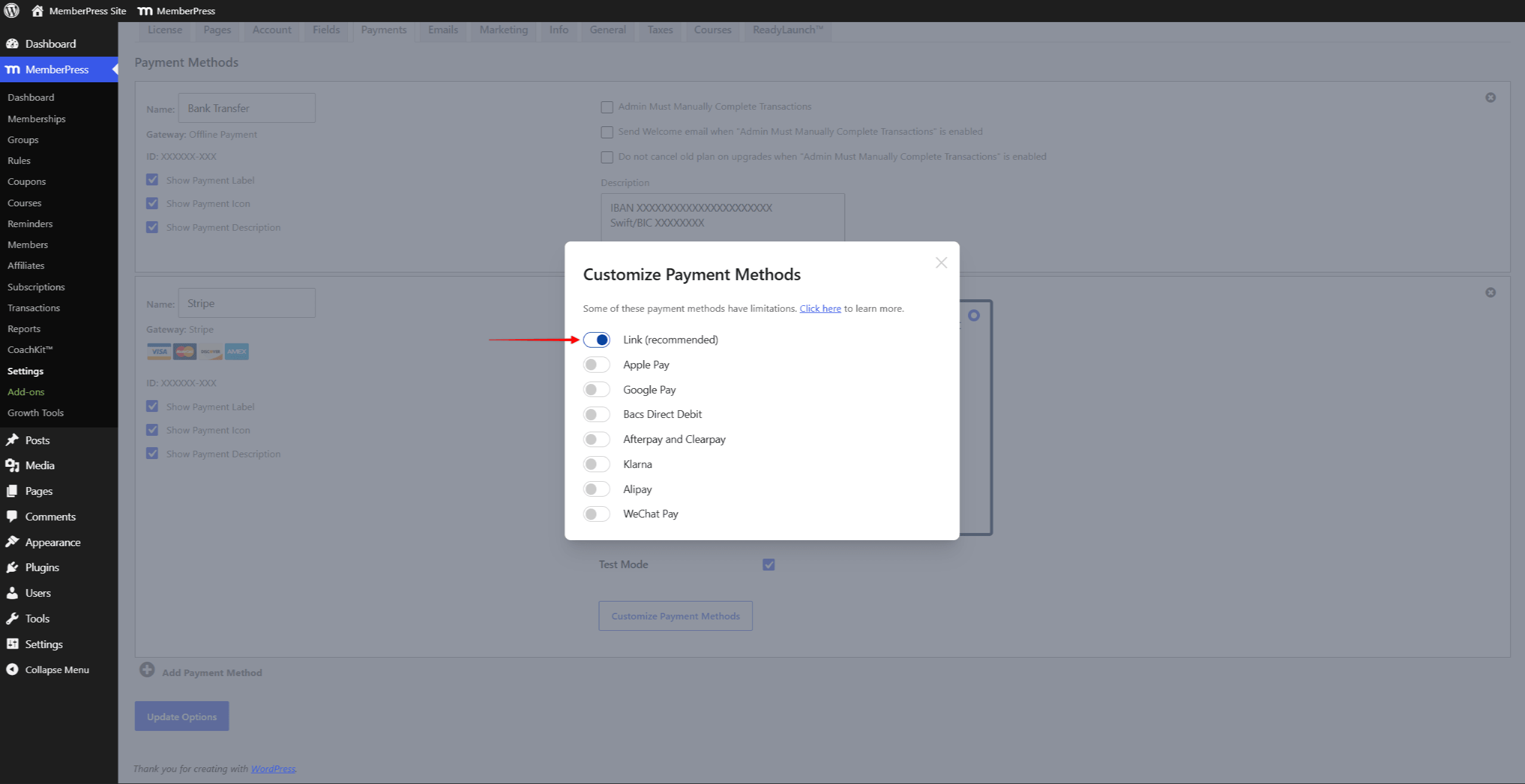Click the Update Options button
1525x784 pixels.
182,717
